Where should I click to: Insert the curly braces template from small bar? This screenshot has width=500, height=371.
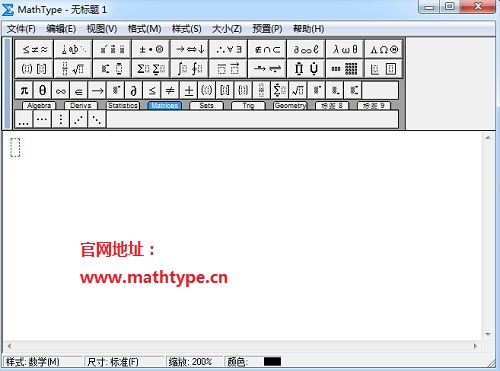243,90
